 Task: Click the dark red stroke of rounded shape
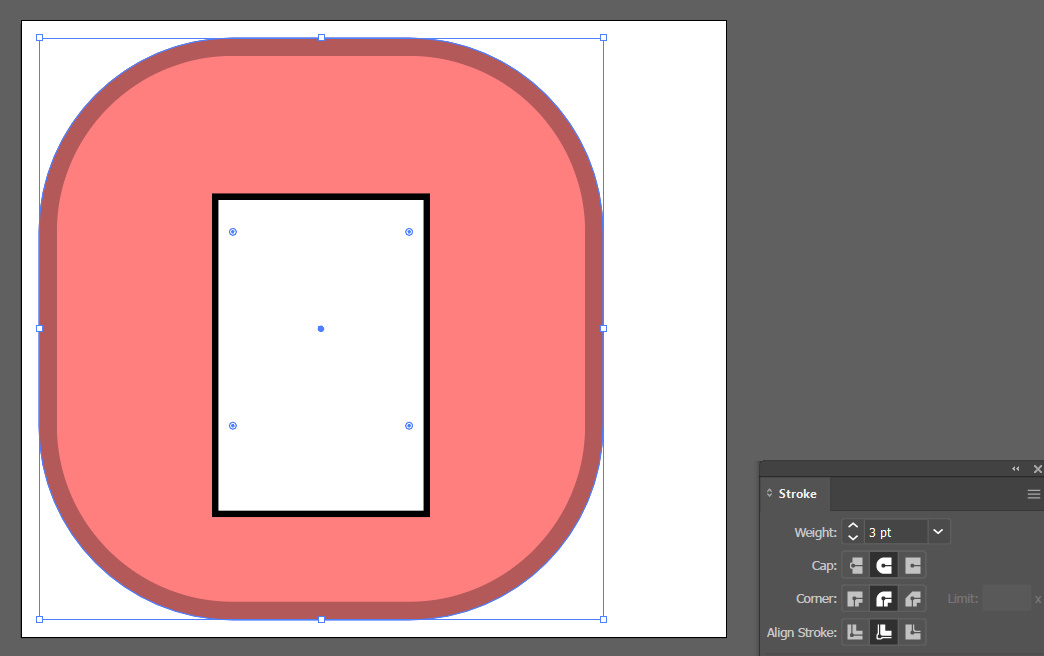click(321, 47)
